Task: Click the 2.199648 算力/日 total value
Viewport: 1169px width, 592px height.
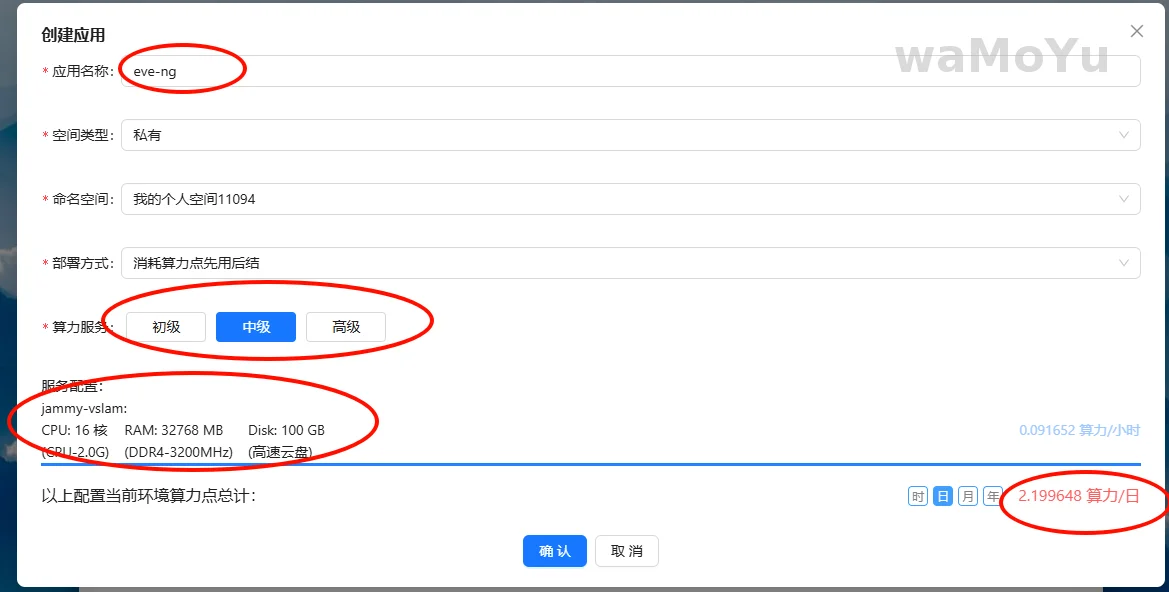Action: (1079, 496)
